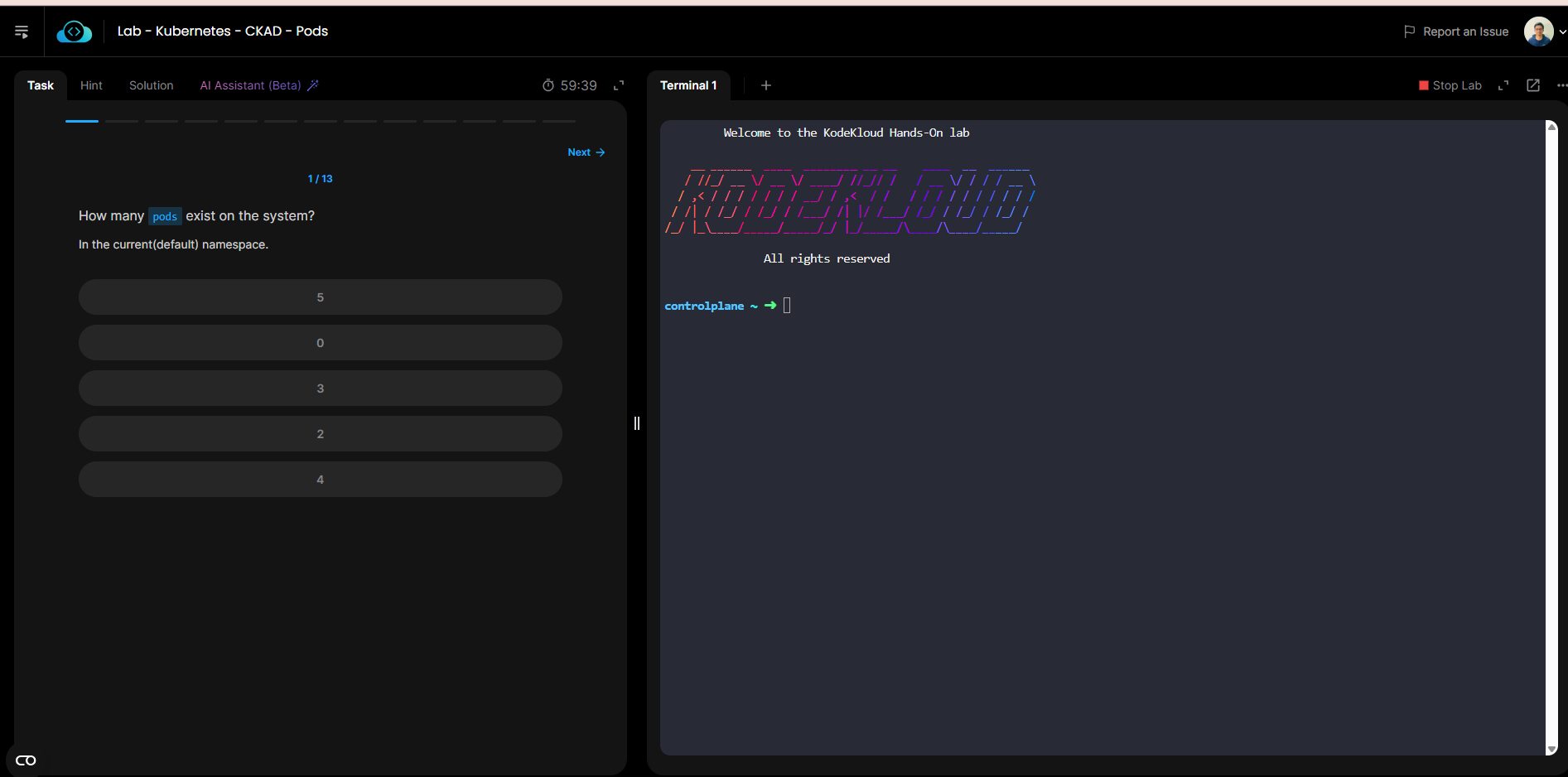The width and height of the screenshot is (1568, 777).
Task: Click the KodeKloud cloud logo
Action: point(74,31)
